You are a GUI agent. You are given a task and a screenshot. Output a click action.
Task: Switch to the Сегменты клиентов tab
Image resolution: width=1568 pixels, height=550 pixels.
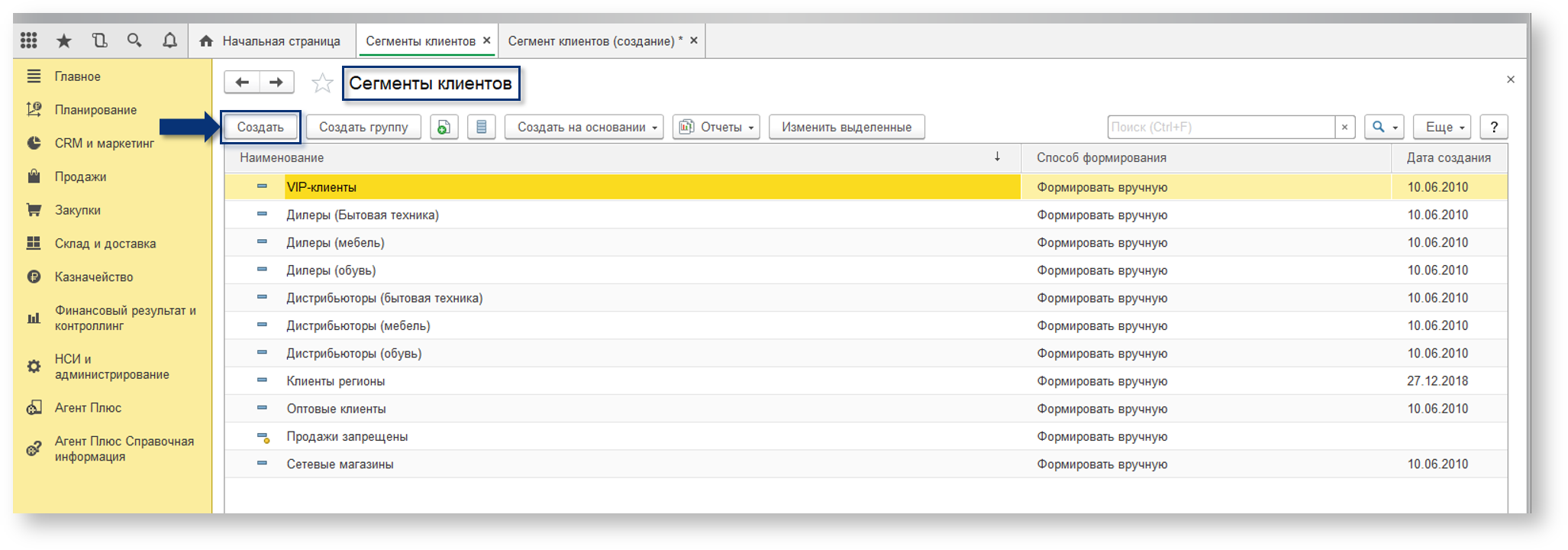(420, 40)
